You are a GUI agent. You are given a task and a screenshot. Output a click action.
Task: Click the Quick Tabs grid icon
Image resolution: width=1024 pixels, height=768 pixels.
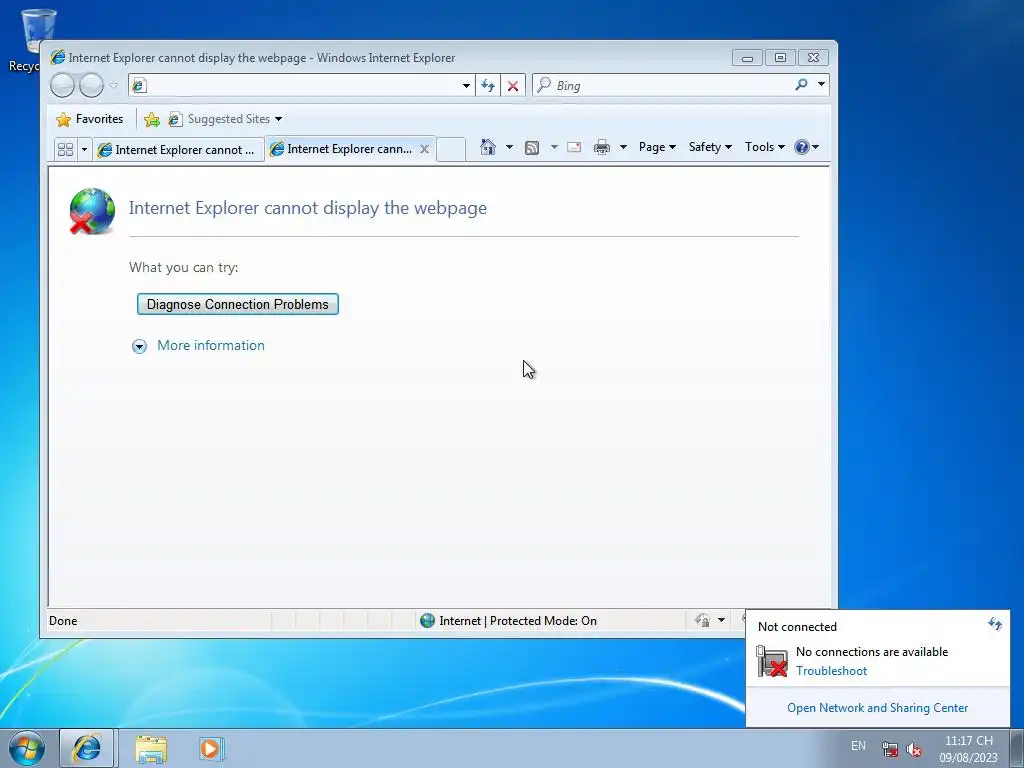65,150
